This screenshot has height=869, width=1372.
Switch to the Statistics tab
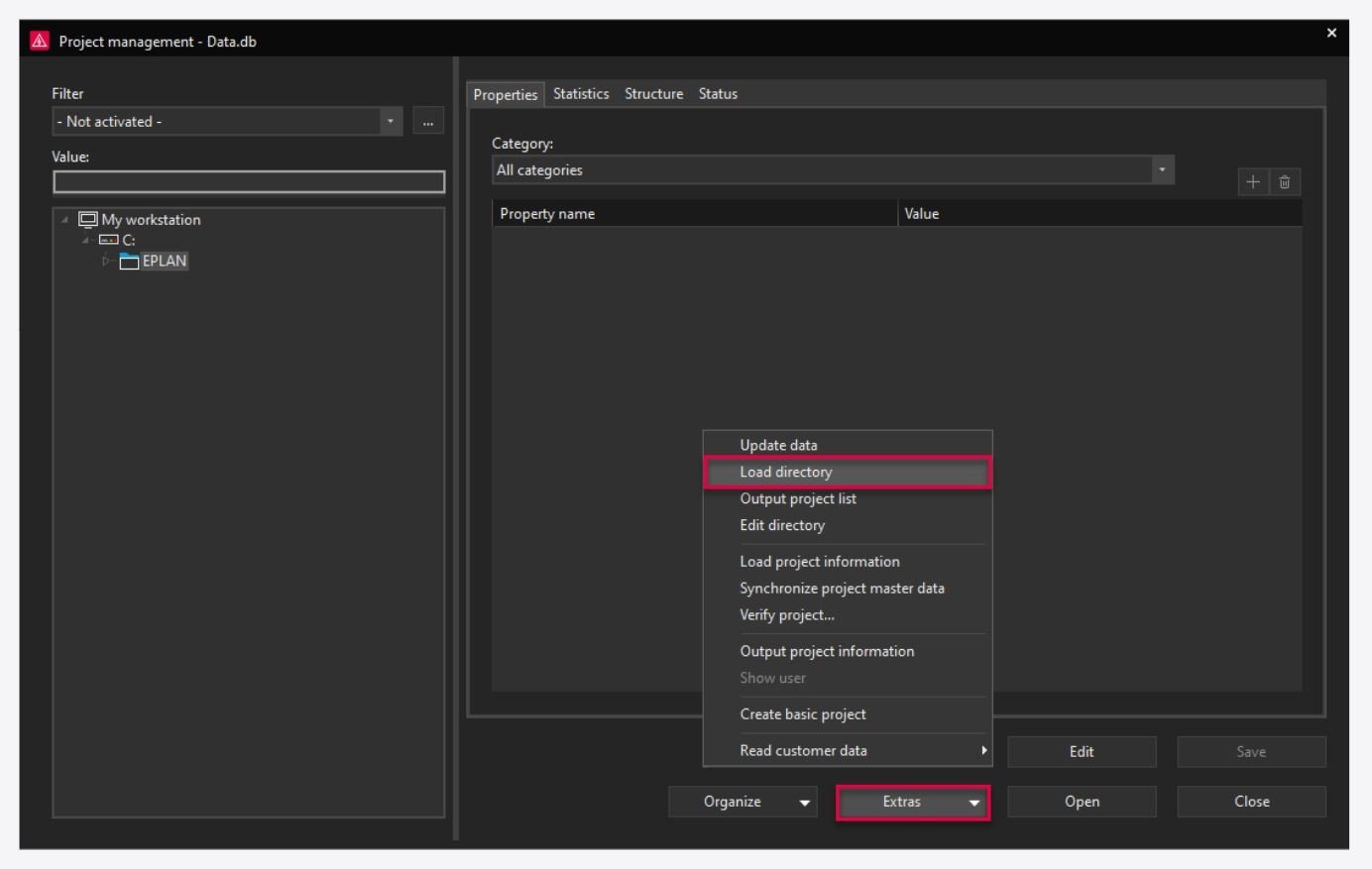[580, 93]
